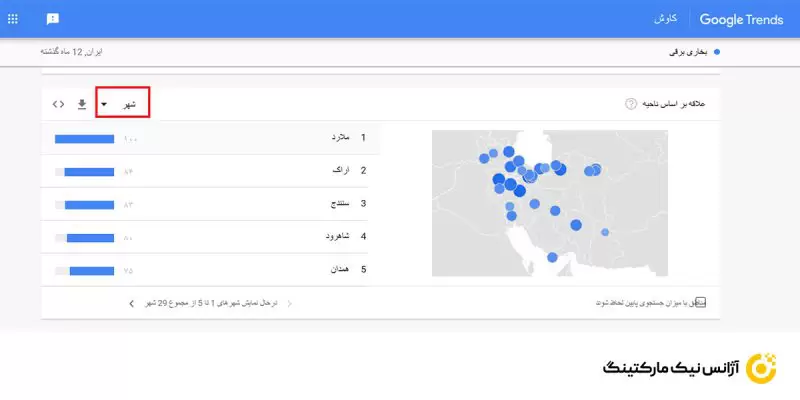Screen dimensions: 800x400
Task: Download the city data as CSV
Action: [x=82, y=103]
